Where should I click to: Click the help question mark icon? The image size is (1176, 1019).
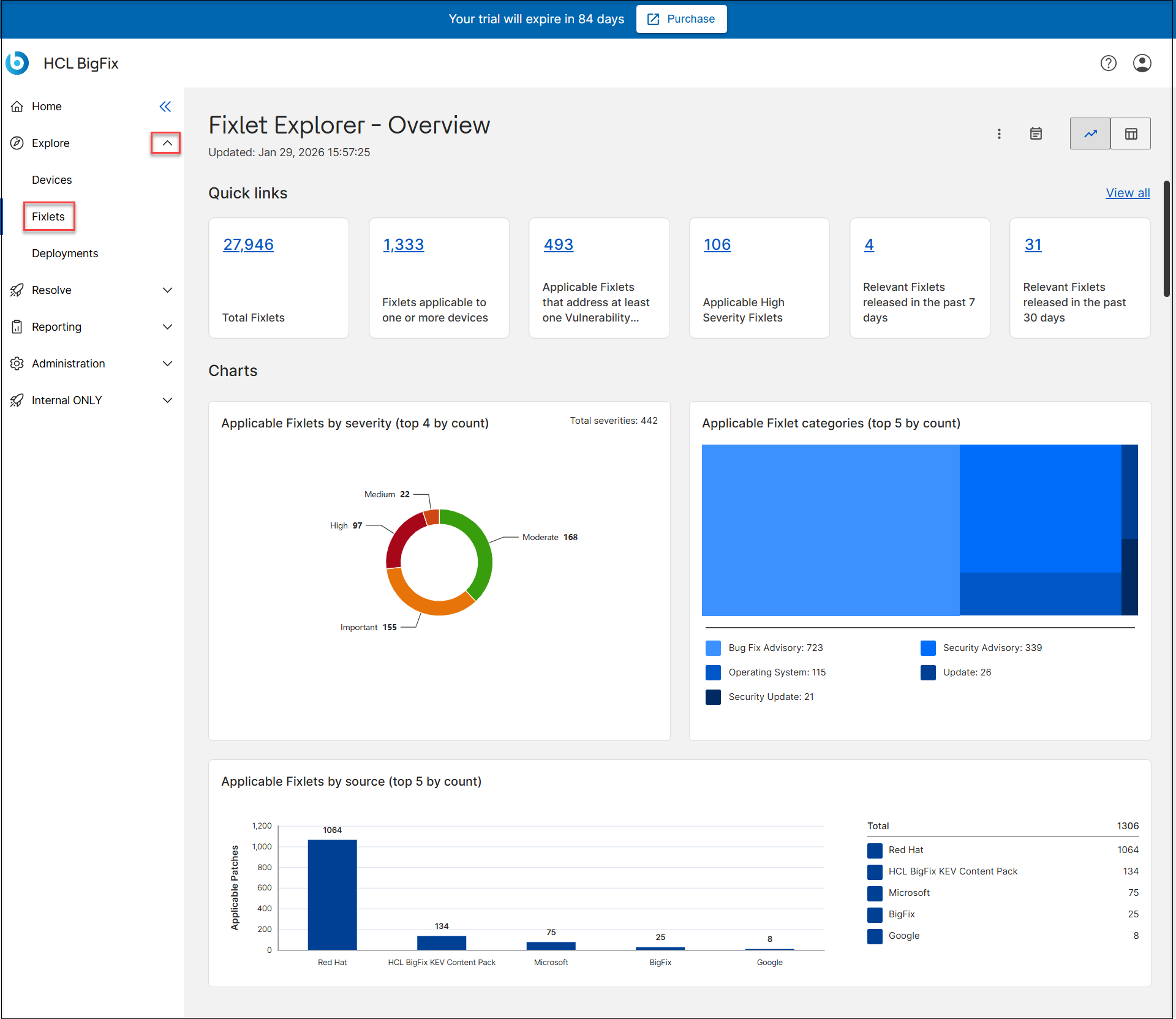point(1108,63)
